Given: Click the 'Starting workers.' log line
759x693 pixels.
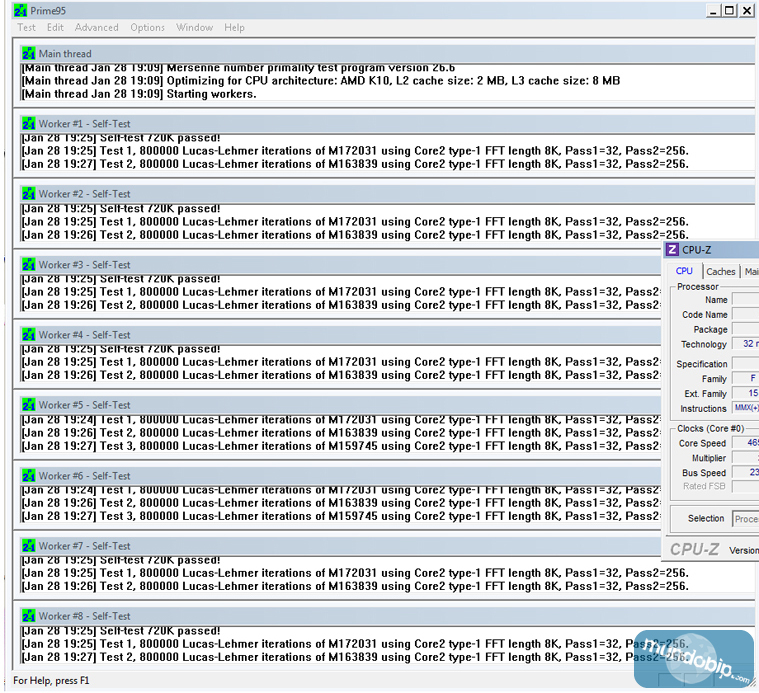Looking at the screenshot, I should click(x=139, y=94).
